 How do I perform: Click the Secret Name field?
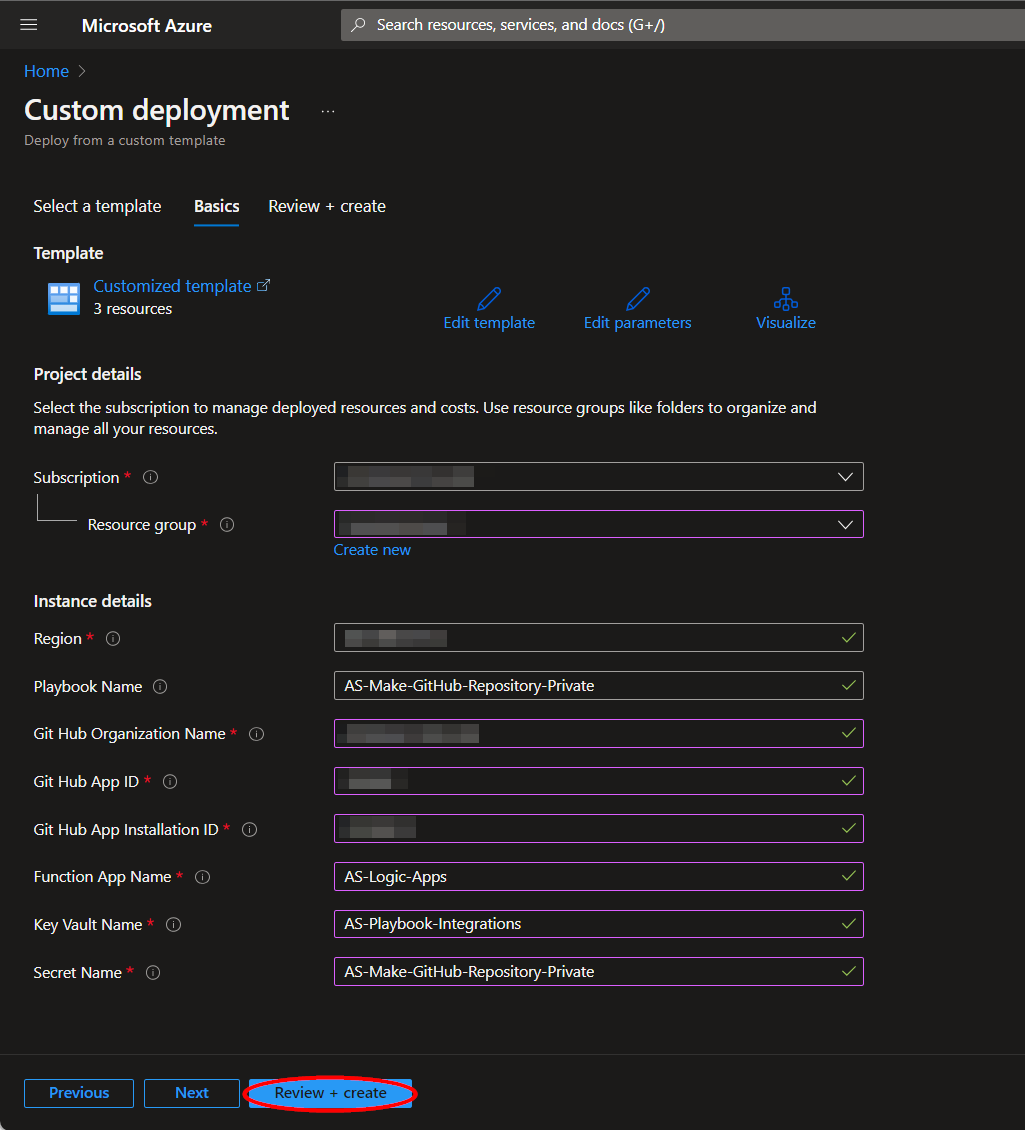[x=598, y=971]
